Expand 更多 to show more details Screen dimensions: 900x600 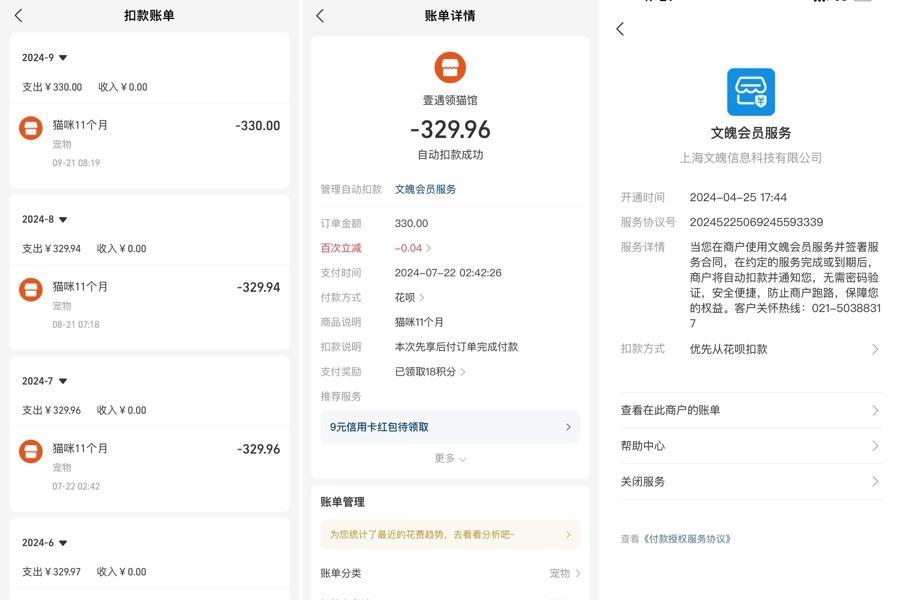click(x=450, y=458)
